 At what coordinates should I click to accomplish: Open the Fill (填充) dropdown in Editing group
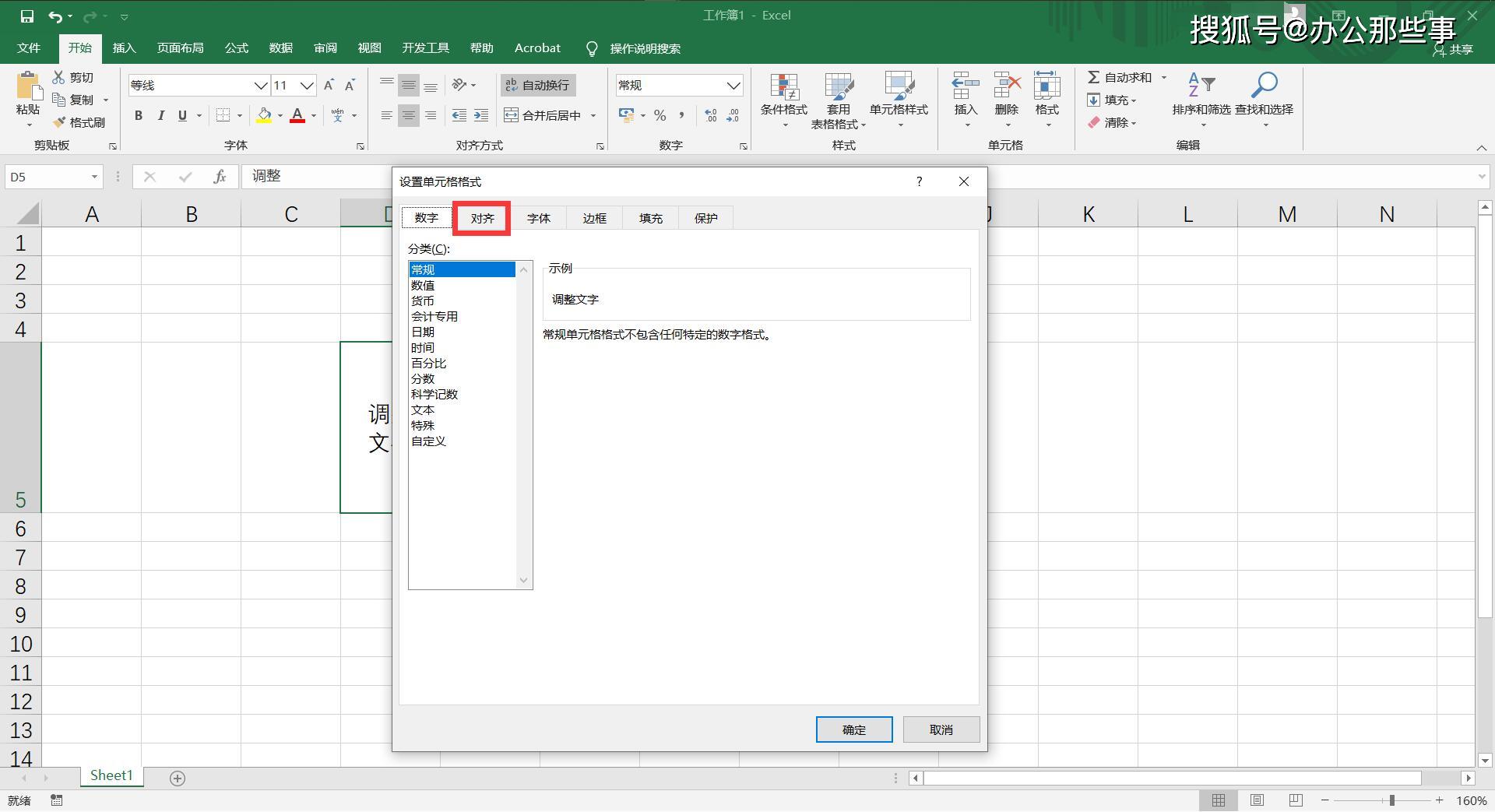(1112, 100)
